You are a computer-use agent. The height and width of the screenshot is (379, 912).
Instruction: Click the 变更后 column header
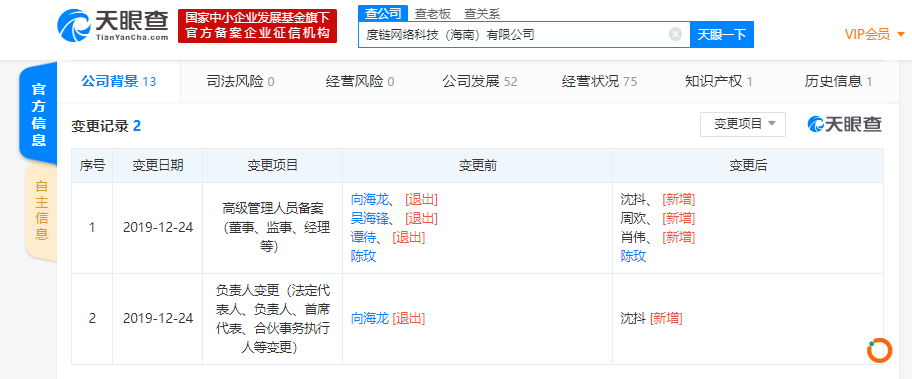tap(748, 166)
